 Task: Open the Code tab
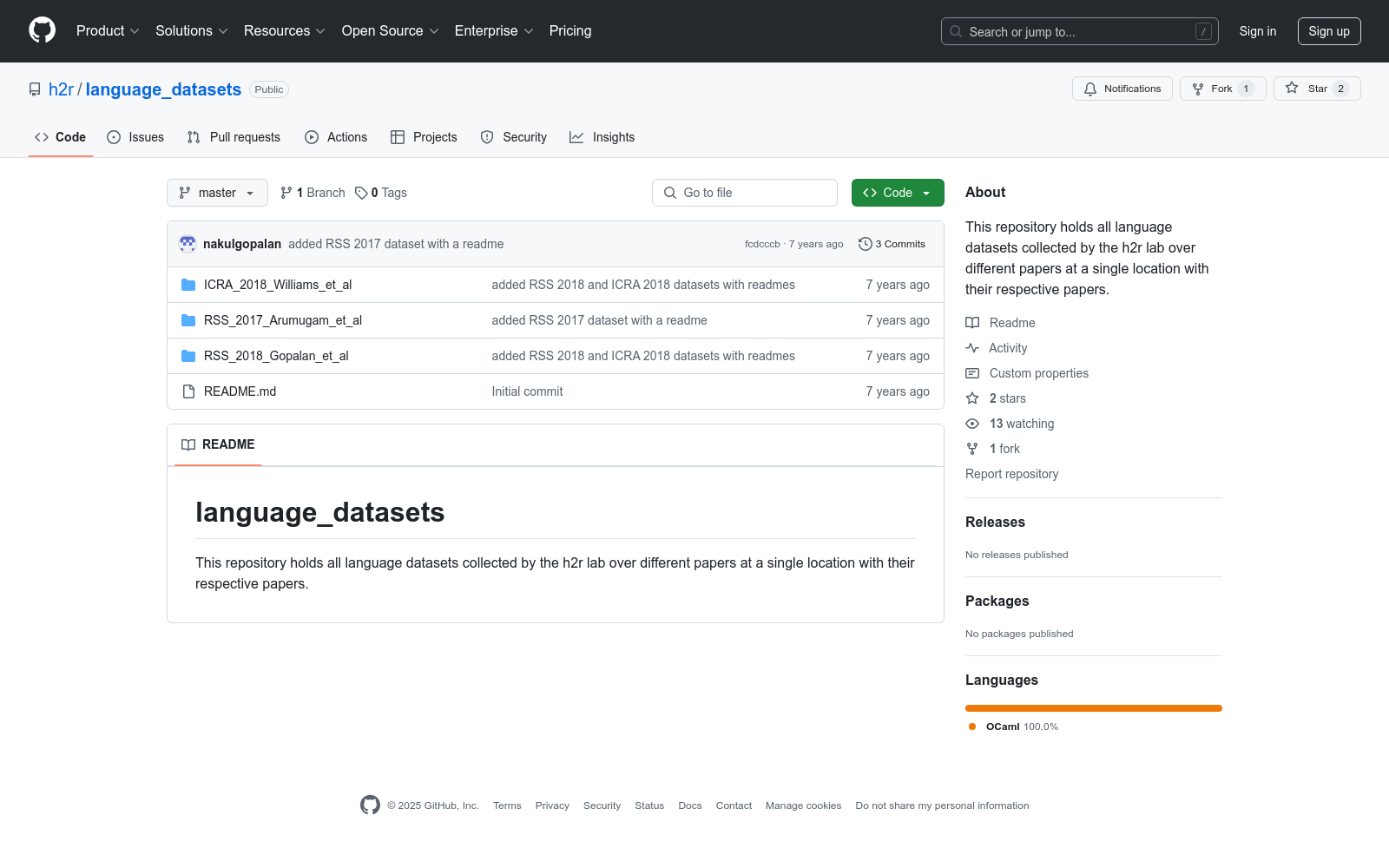coord(61,137)
